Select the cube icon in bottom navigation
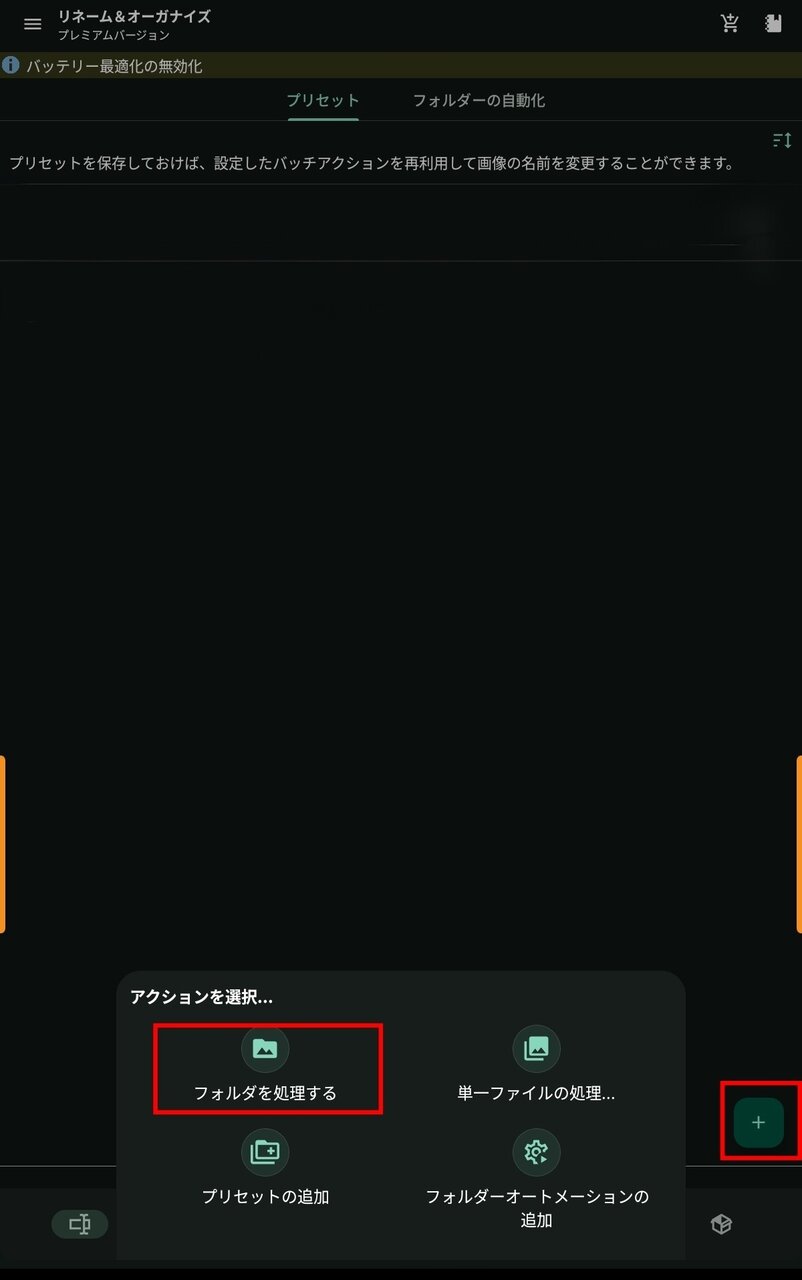 tap(721, 1224)
